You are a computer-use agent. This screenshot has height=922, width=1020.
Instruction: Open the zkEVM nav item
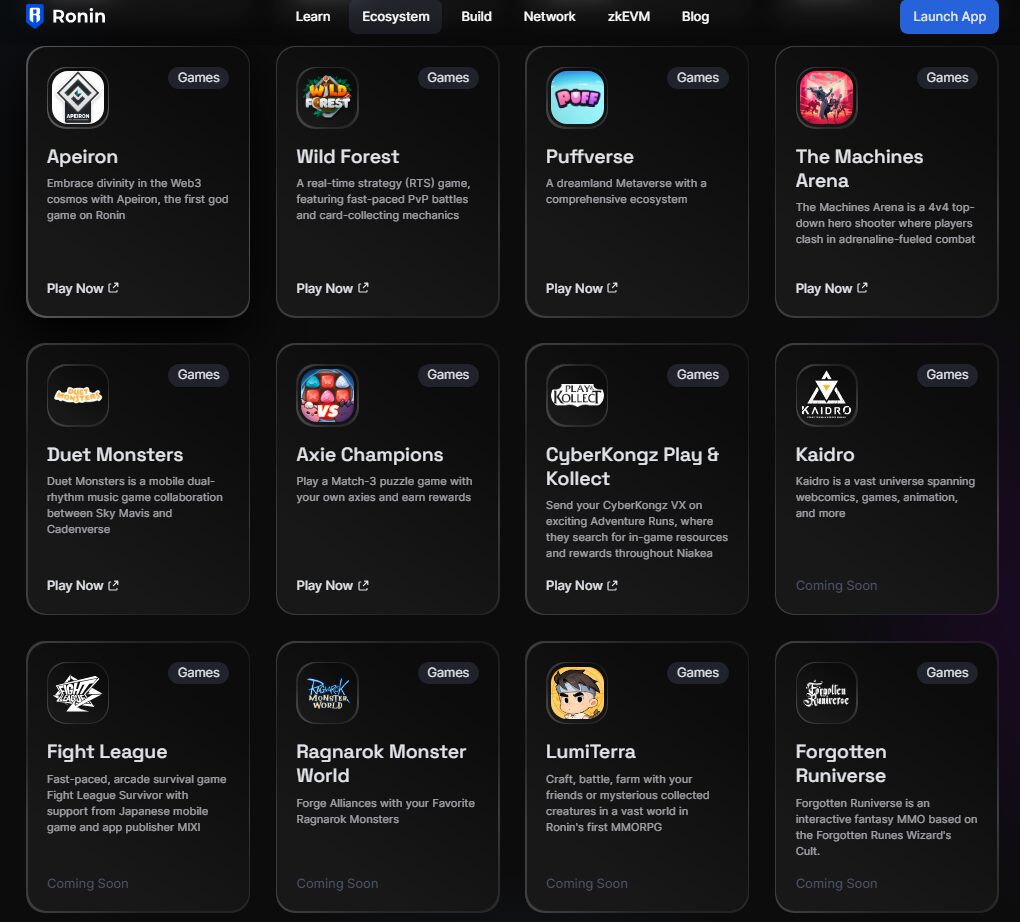point(628,16)
